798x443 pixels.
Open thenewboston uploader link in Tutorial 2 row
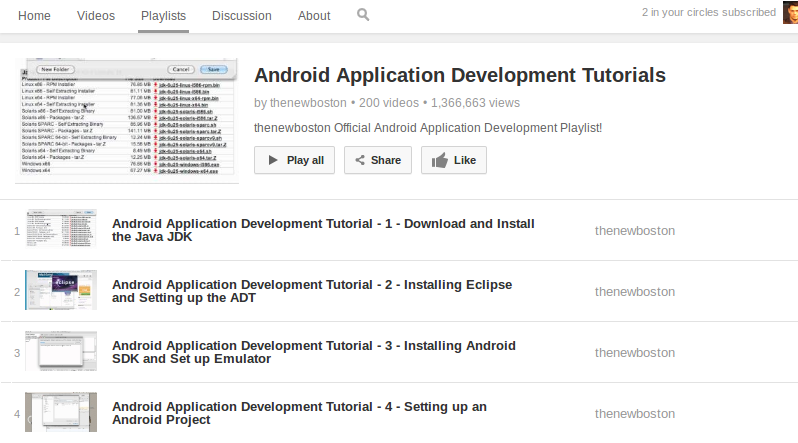coord(635,292)
